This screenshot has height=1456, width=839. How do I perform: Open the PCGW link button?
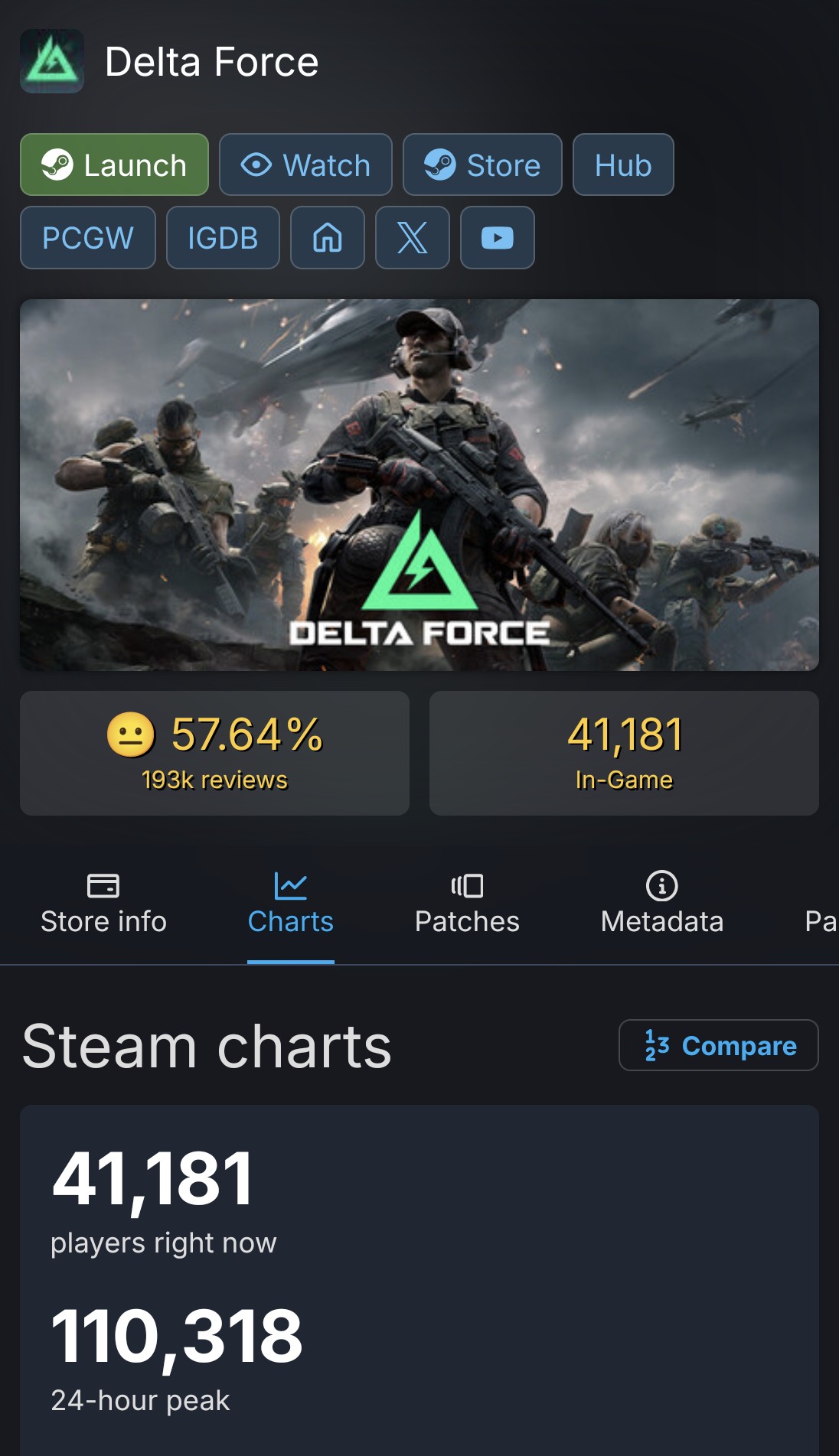pos(88,238)
